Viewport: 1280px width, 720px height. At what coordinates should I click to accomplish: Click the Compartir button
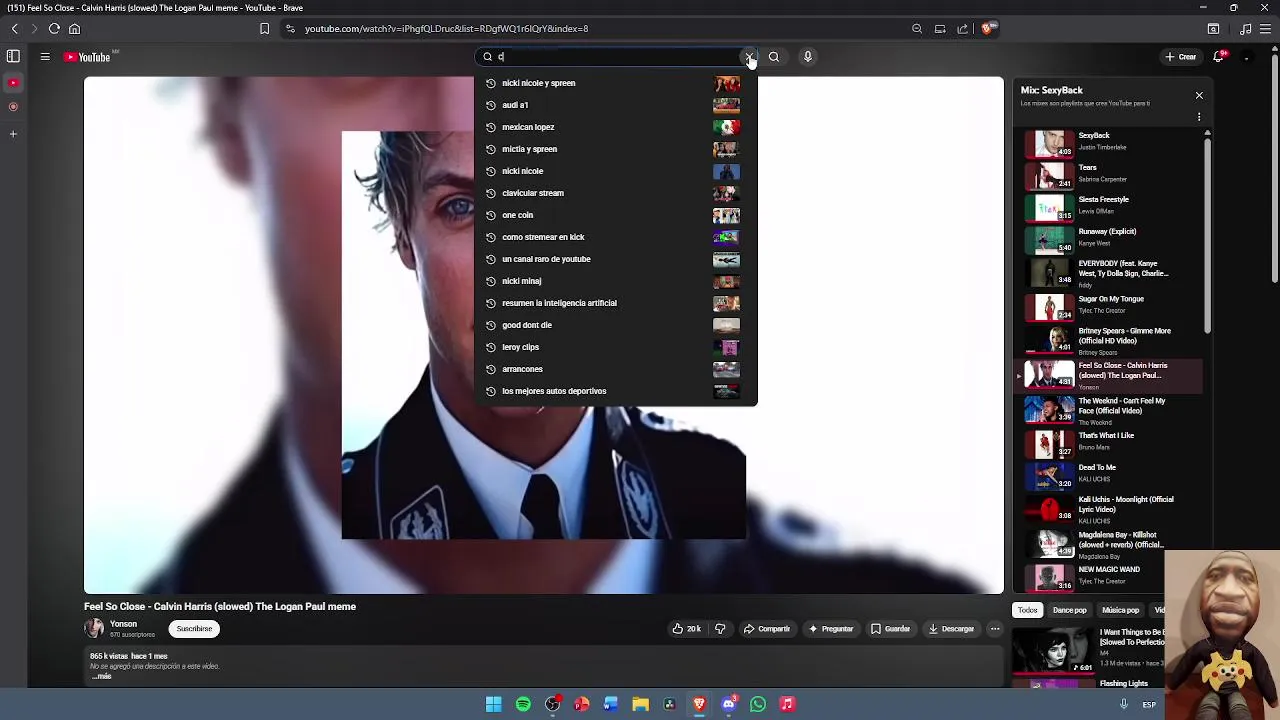coord(767,629)
